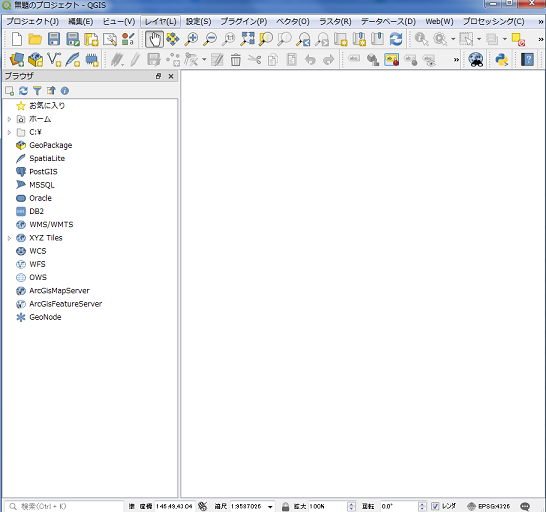This screenshot has height=512, width=546.
Task: Open the ビュー(V) menu
Action: tap(119, 22)
